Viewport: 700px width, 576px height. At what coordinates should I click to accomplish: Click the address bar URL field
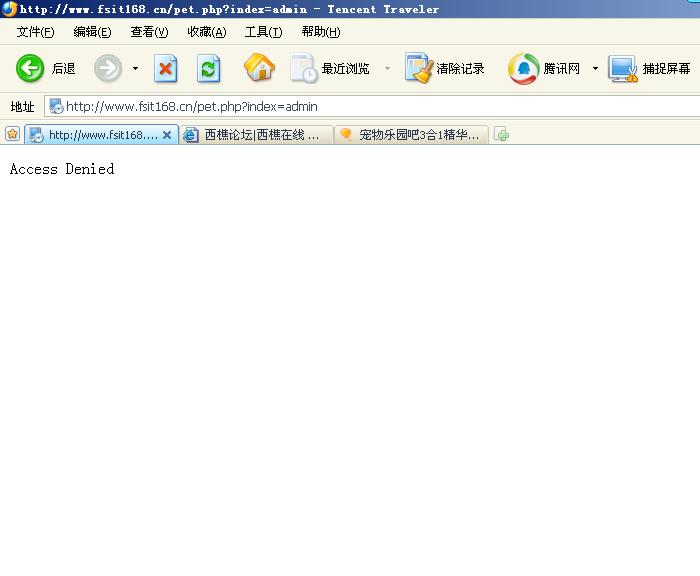[x=372, y=106]
